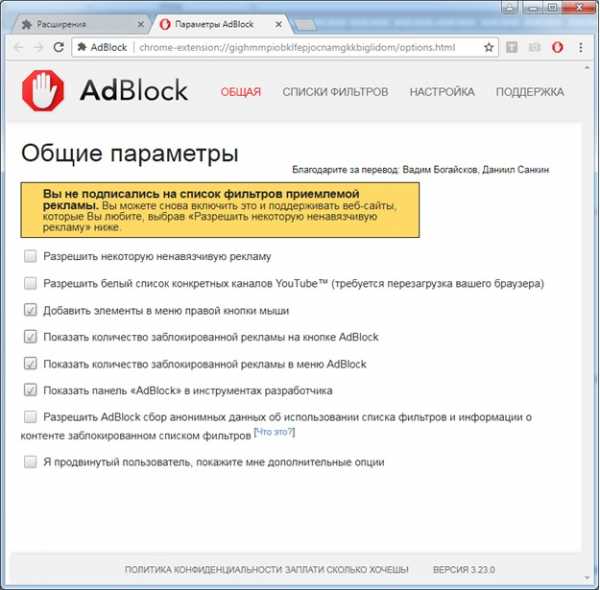Open Chrome's three-dot menu
The image size is (600, 590).
pos(581,47)
